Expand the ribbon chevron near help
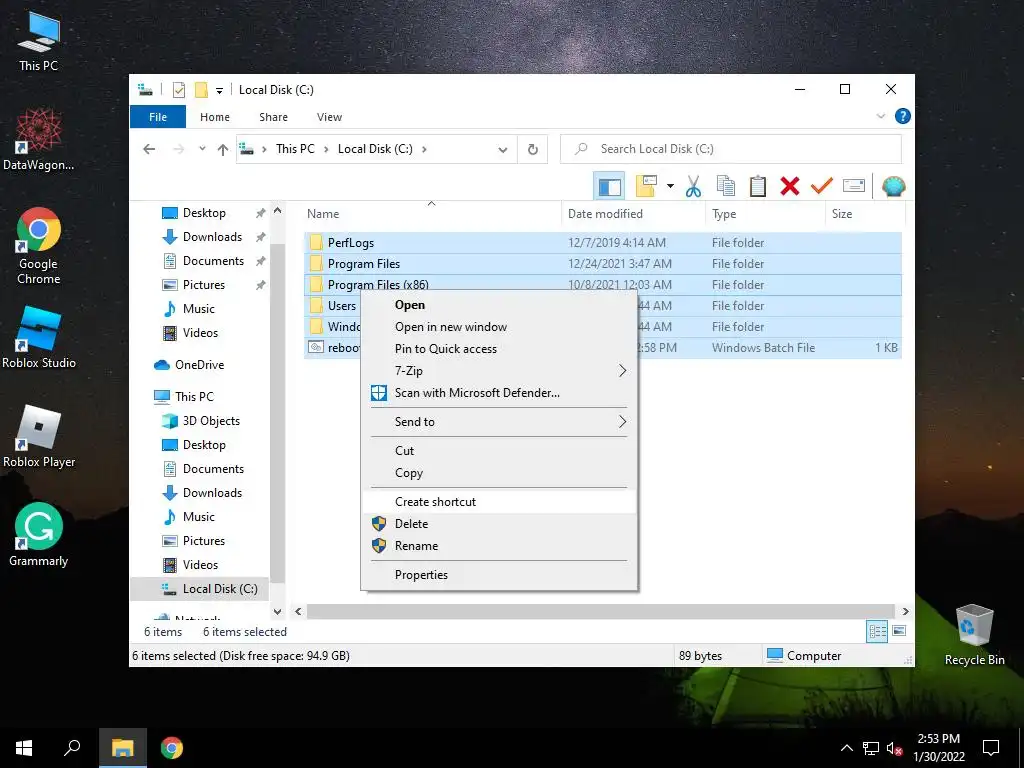The image size is (1024, 768). (x=880, y=116)
